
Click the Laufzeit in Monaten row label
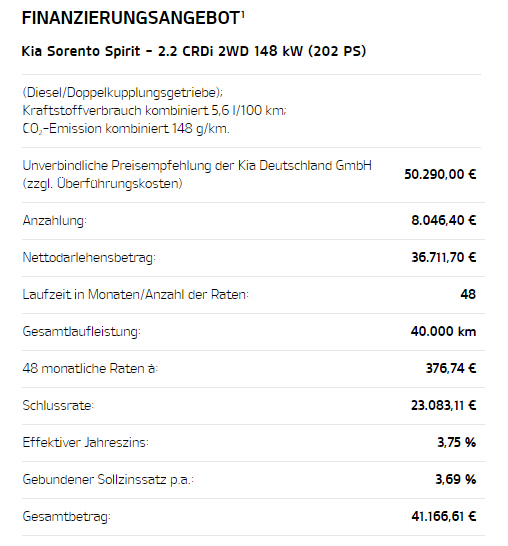coord(135,295)
